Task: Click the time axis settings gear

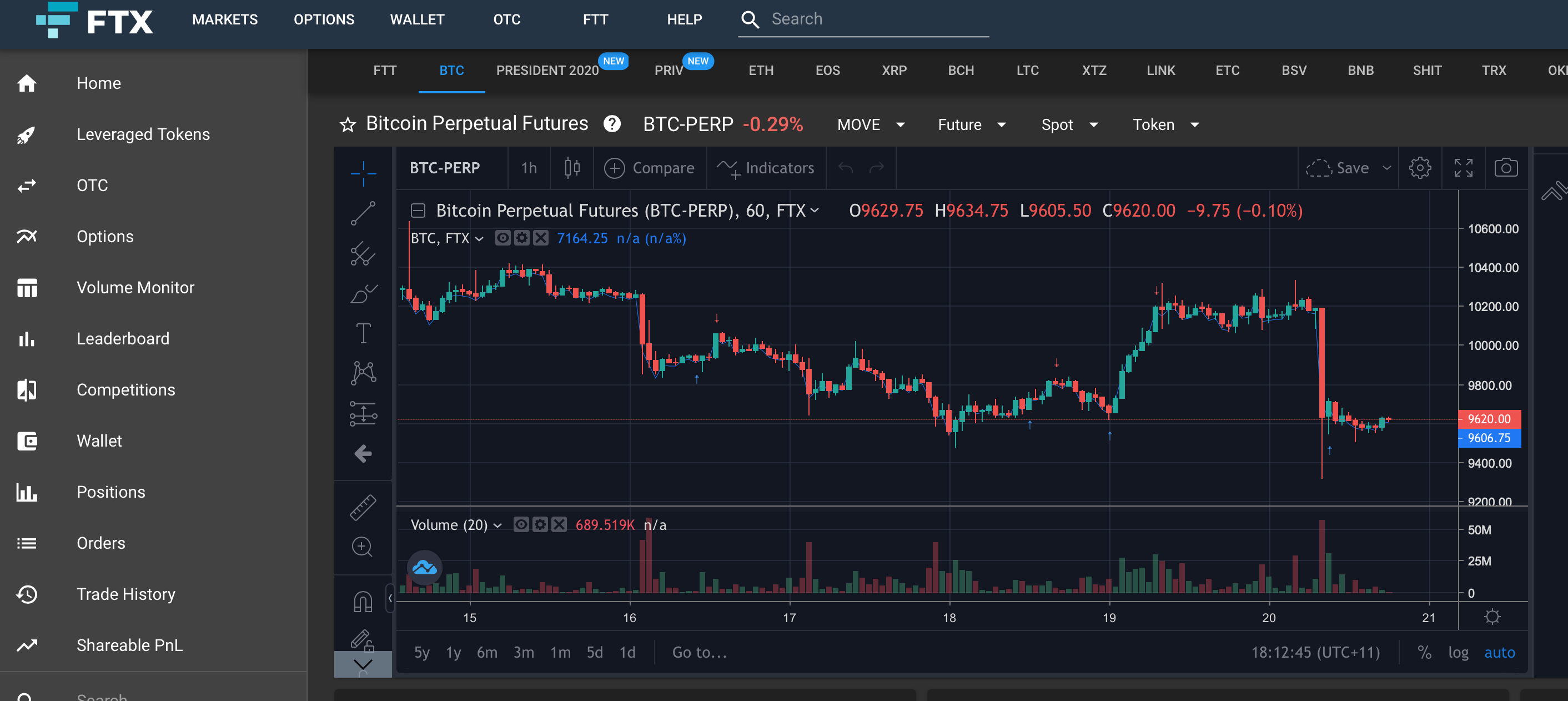Action: [1492, 617]
